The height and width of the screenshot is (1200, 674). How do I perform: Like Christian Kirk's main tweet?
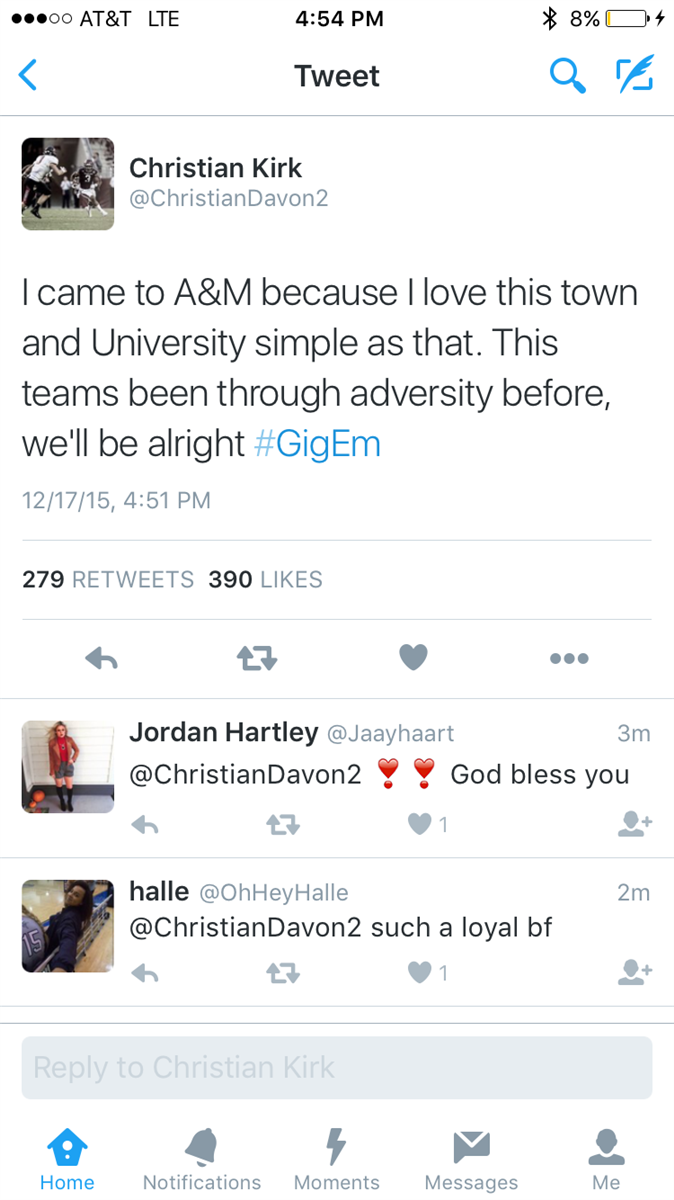[x=413, y=658]
